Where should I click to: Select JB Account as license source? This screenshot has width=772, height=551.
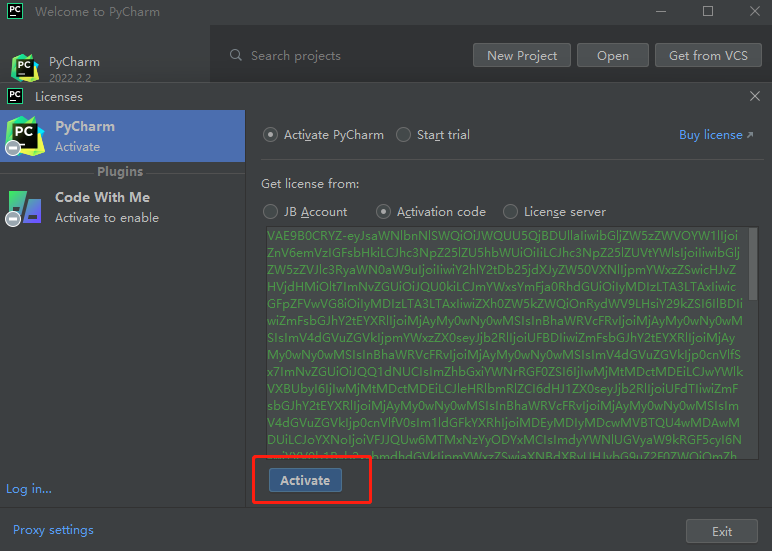point(270,212)
